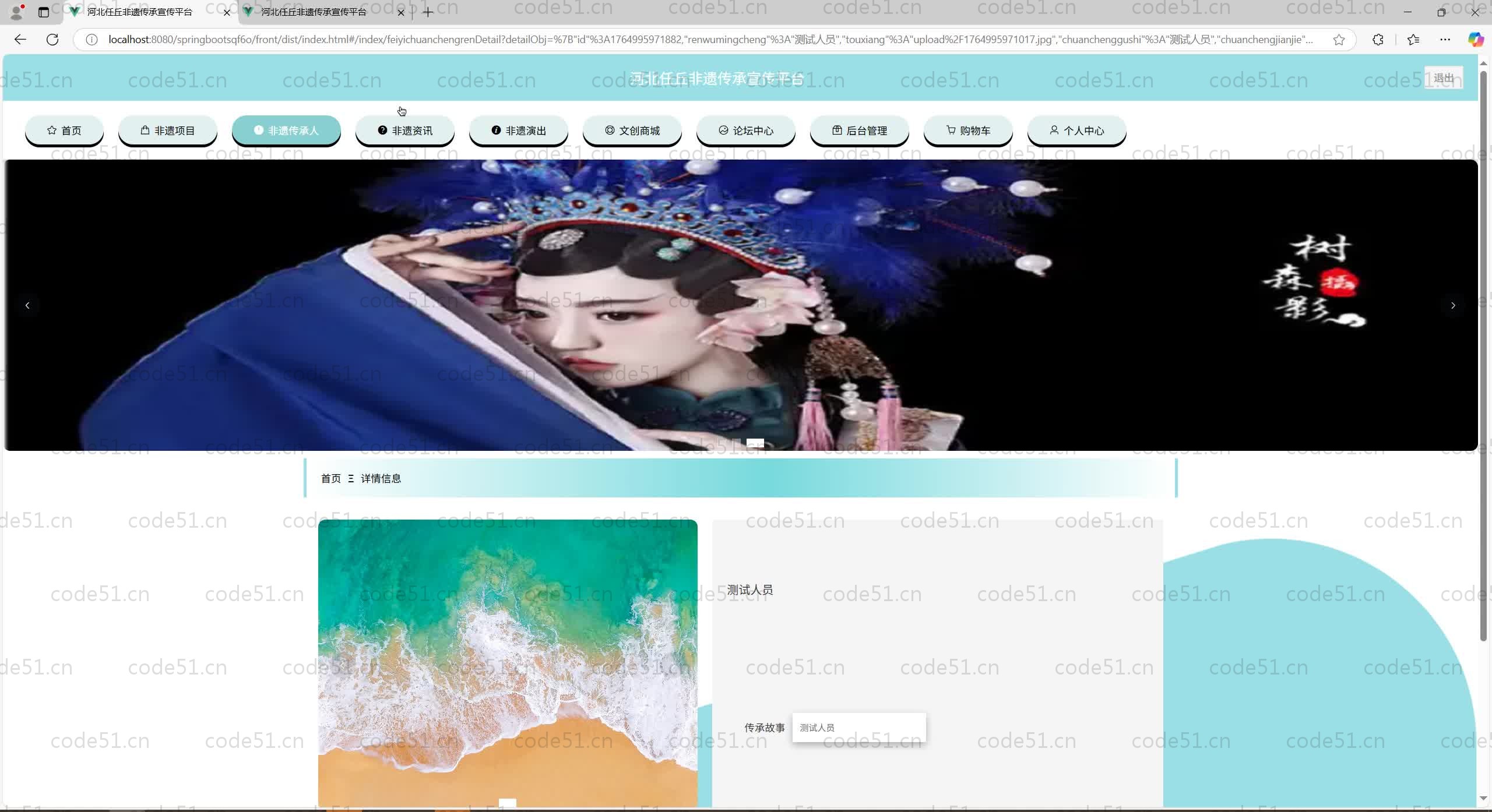Go back with the browser back arrow
This screenshot has width=1492, height=812.
[x=20, y=40]
